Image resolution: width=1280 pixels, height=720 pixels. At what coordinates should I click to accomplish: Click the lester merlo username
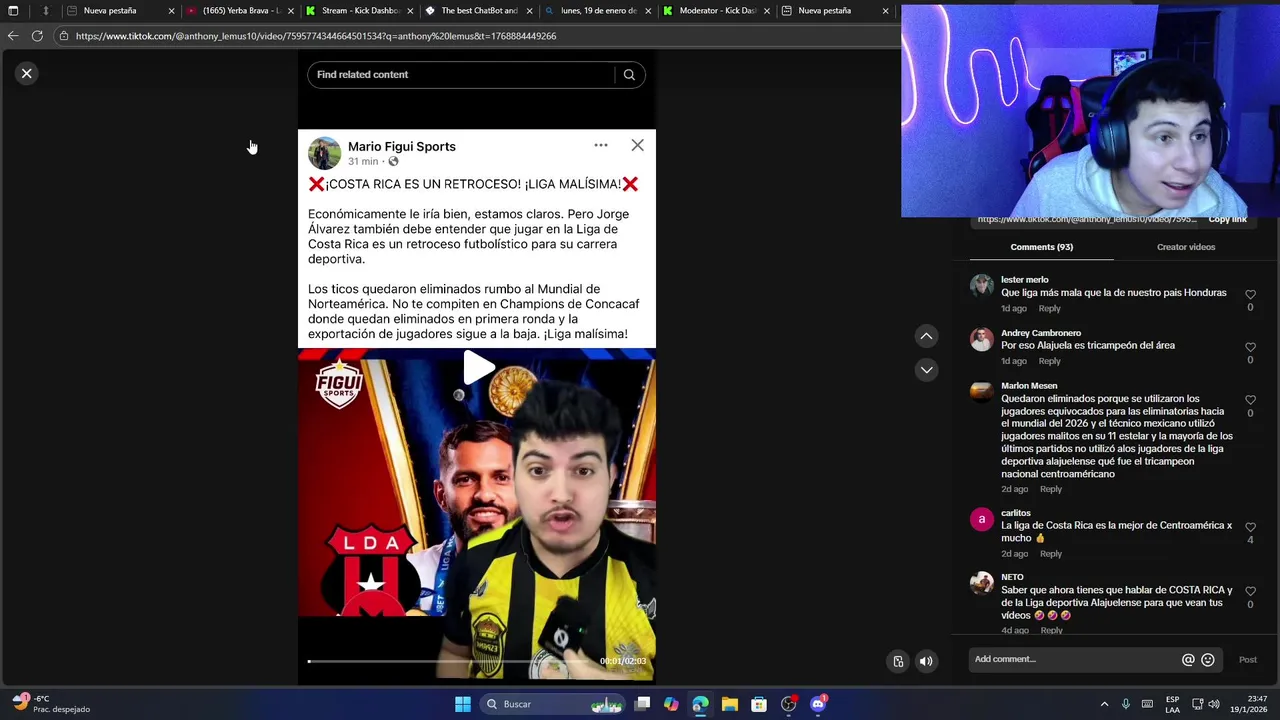pos(1025,280)
